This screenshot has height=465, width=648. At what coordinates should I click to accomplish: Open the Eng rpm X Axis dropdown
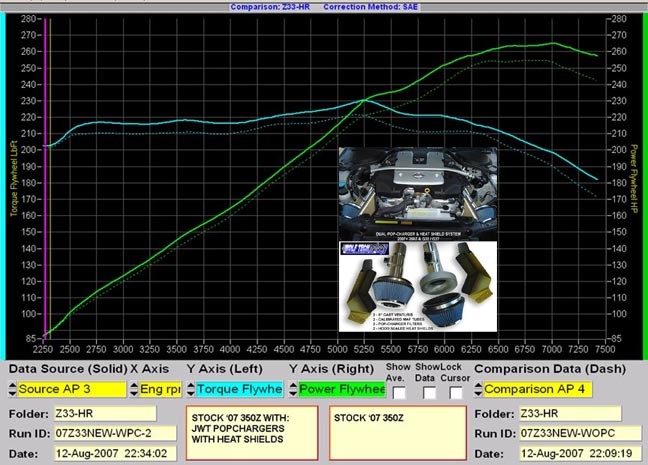click(161, 389)
